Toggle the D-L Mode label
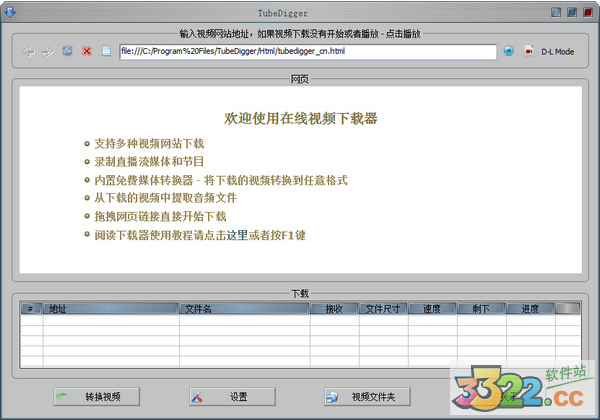Viewport: 600px width, 420px height. click(x=558, y=52)
